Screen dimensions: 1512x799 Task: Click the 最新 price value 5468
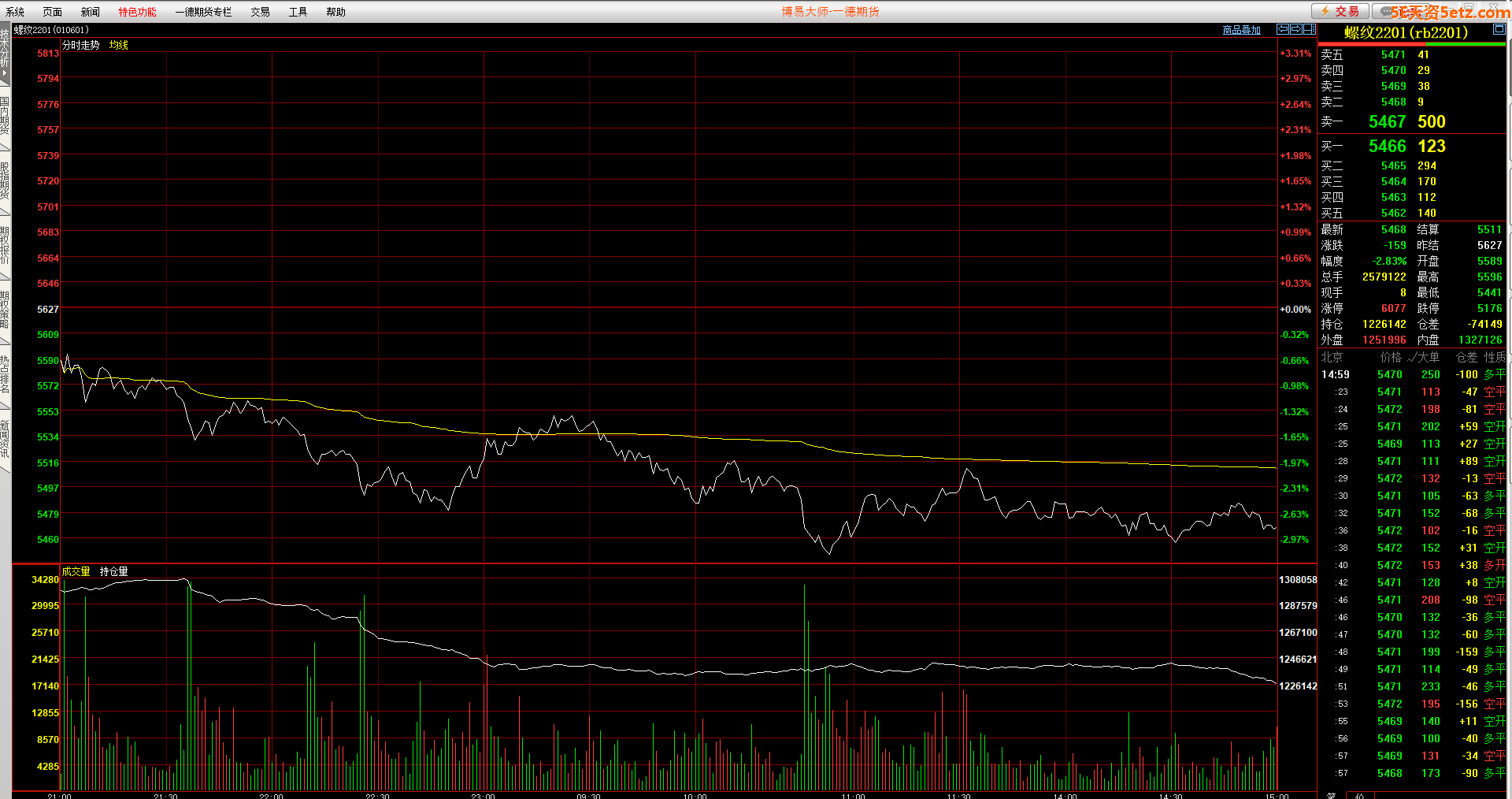point(1393,229)
